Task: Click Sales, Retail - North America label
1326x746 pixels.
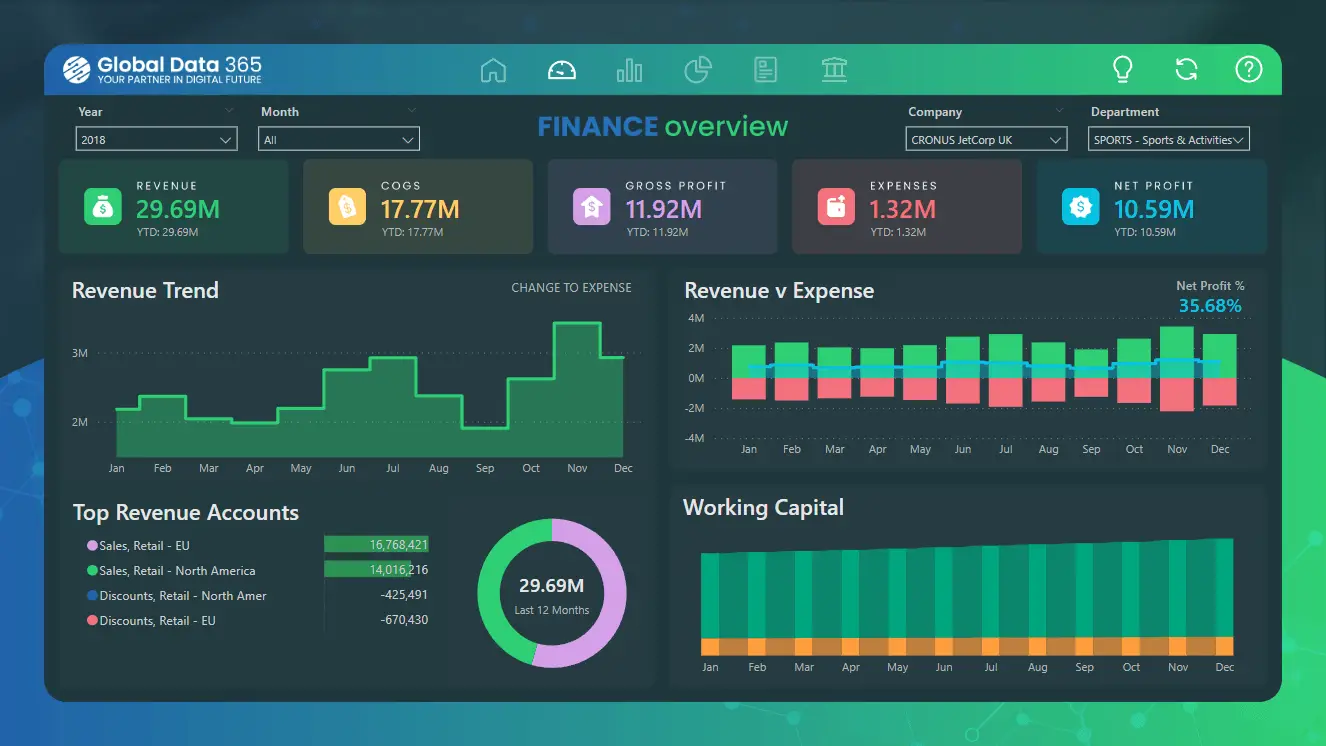Action: pos(177,571)
